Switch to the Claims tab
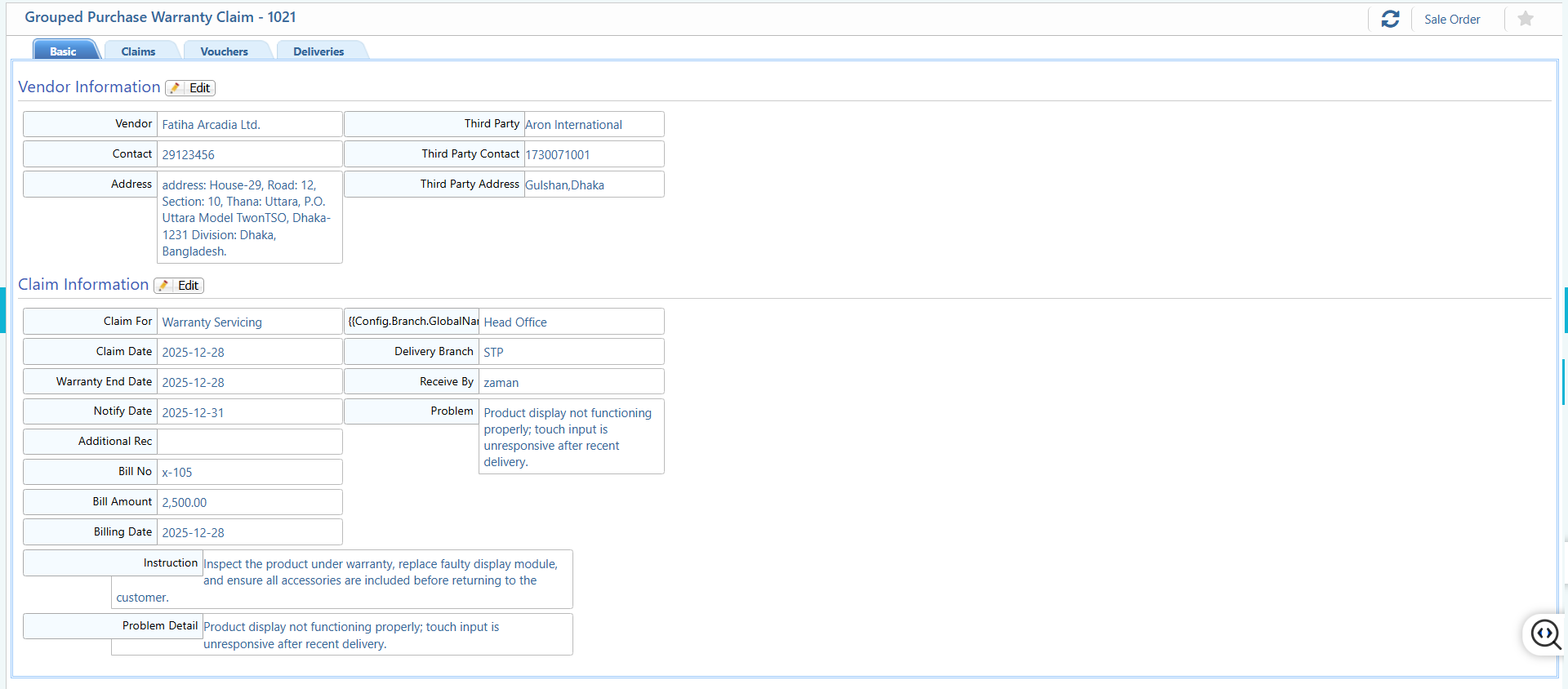This screenshot has width=1568, height=689. [138, 51]
